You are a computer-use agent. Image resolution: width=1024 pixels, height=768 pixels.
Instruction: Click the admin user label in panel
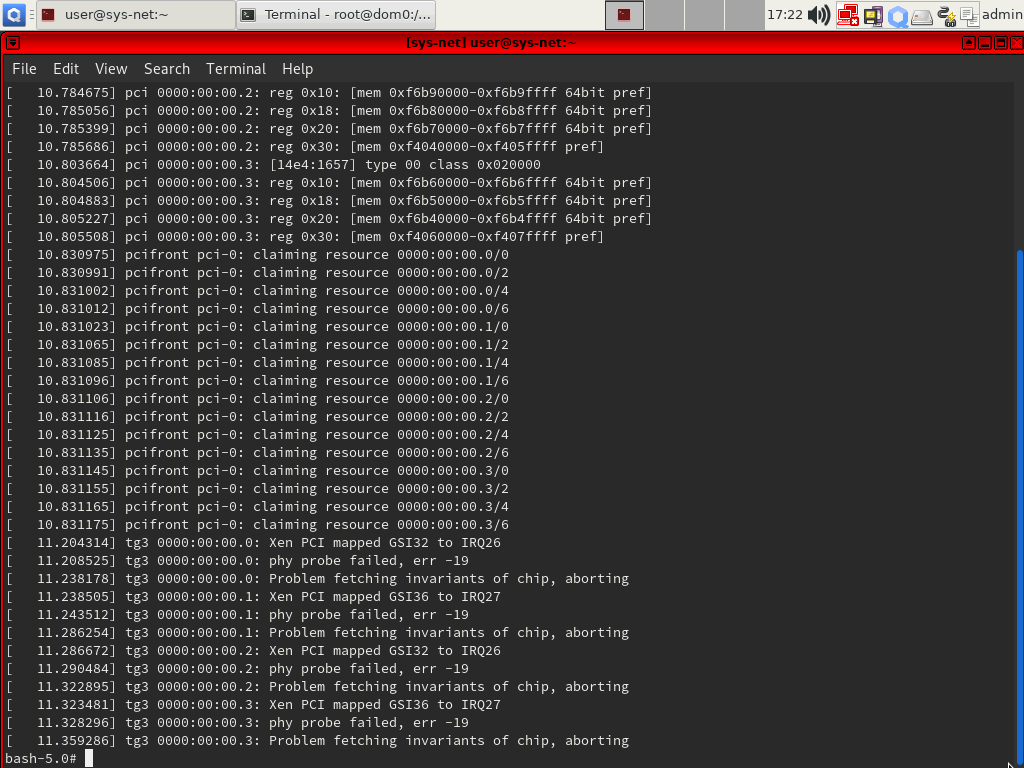pyautogui.click(x=1002, y=15)
